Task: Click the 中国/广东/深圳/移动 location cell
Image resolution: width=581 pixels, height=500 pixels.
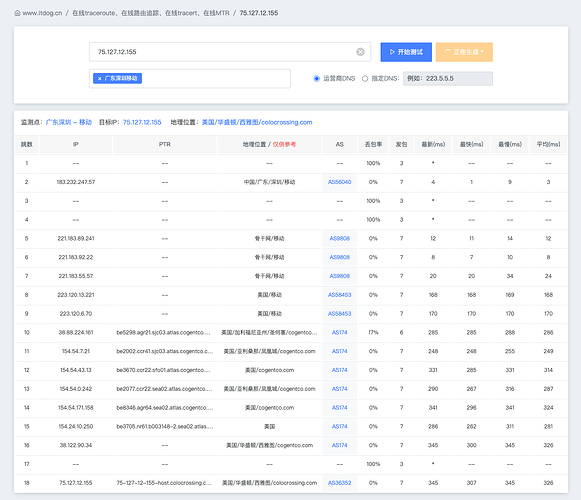Action: coord(269,182)
